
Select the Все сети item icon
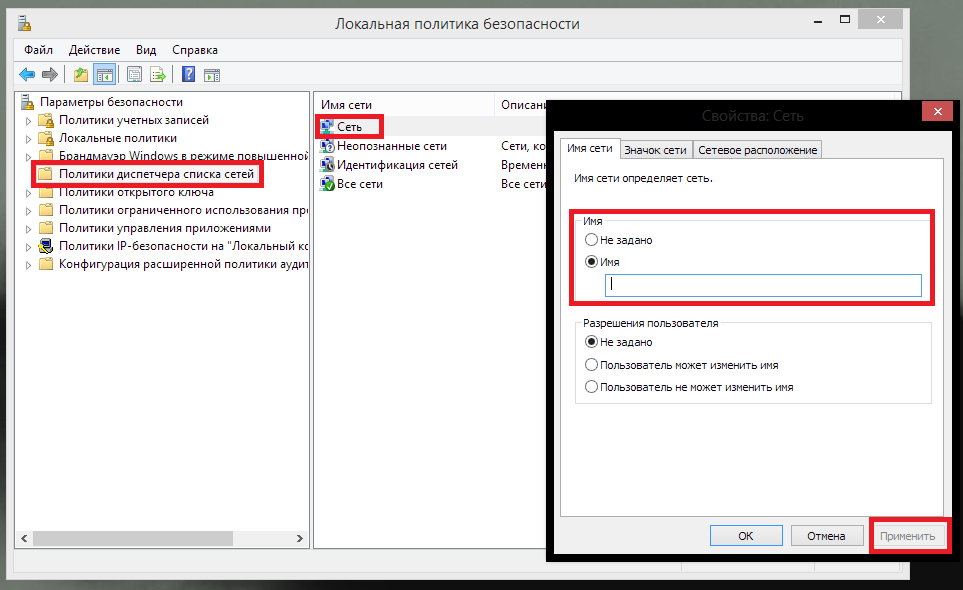coord(327,184)
